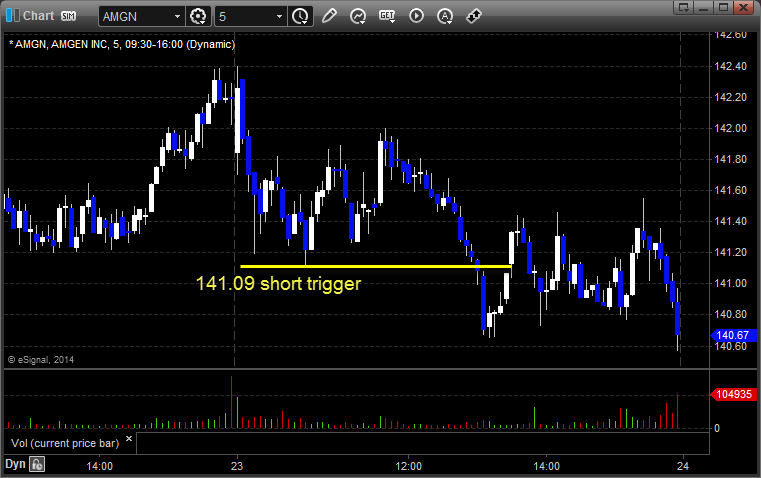Expand the interval dropdown showing 5

tap(279, 16)
